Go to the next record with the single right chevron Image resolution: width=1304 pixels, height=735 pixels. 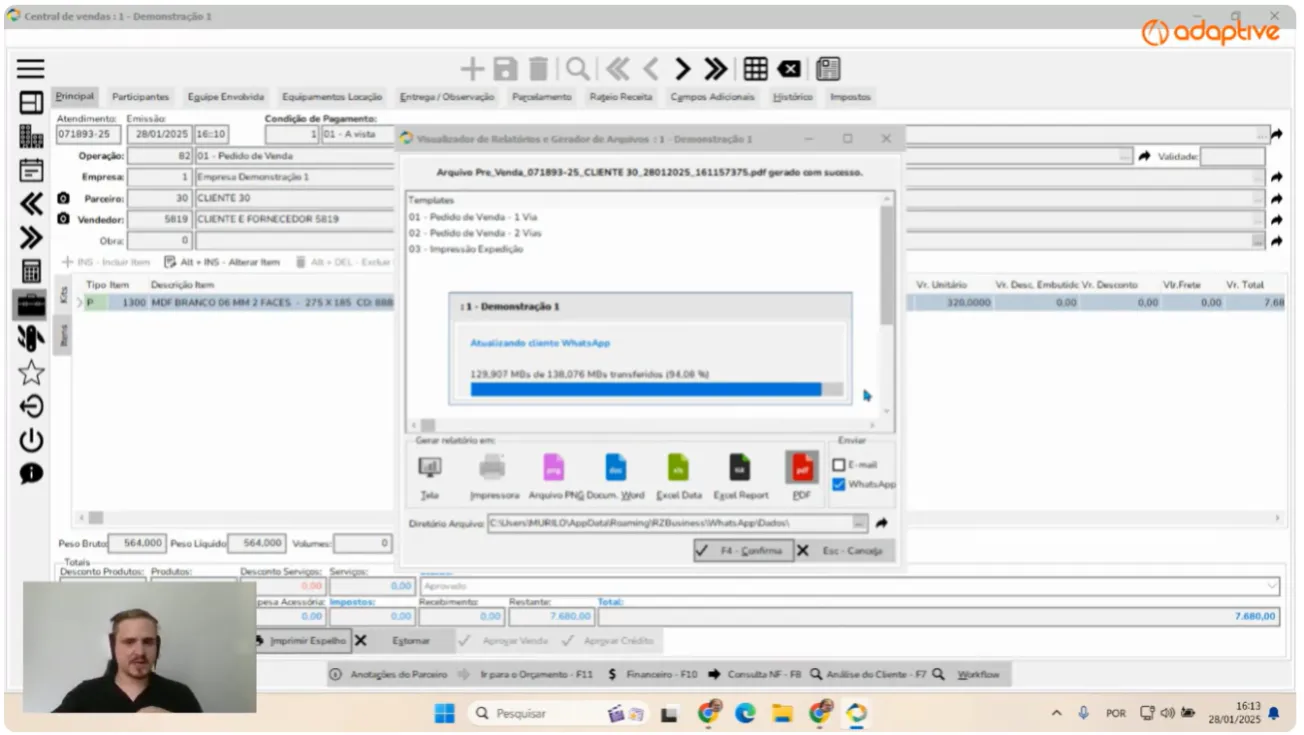pyautogui.click(x=683, y=68)
